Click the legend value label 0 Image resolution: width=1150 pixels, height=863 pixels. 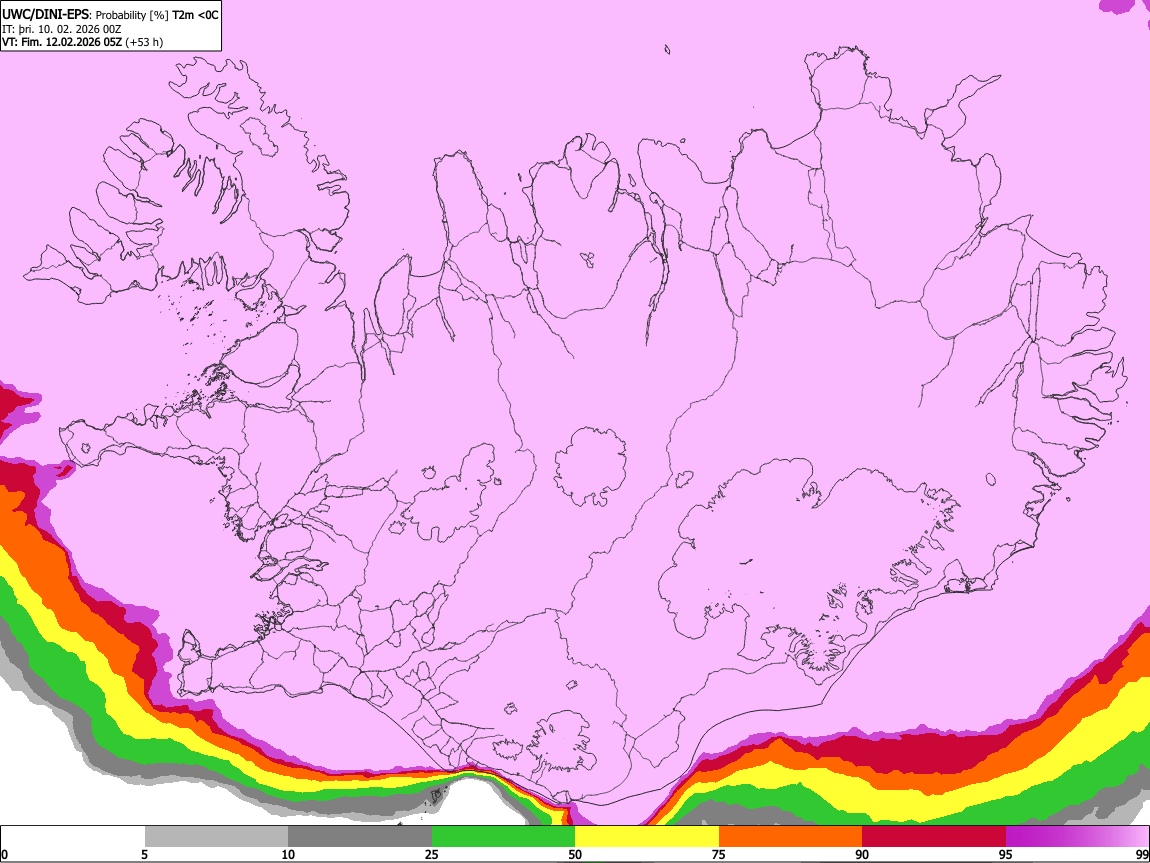pyautogui.click(x=5, y=854)
